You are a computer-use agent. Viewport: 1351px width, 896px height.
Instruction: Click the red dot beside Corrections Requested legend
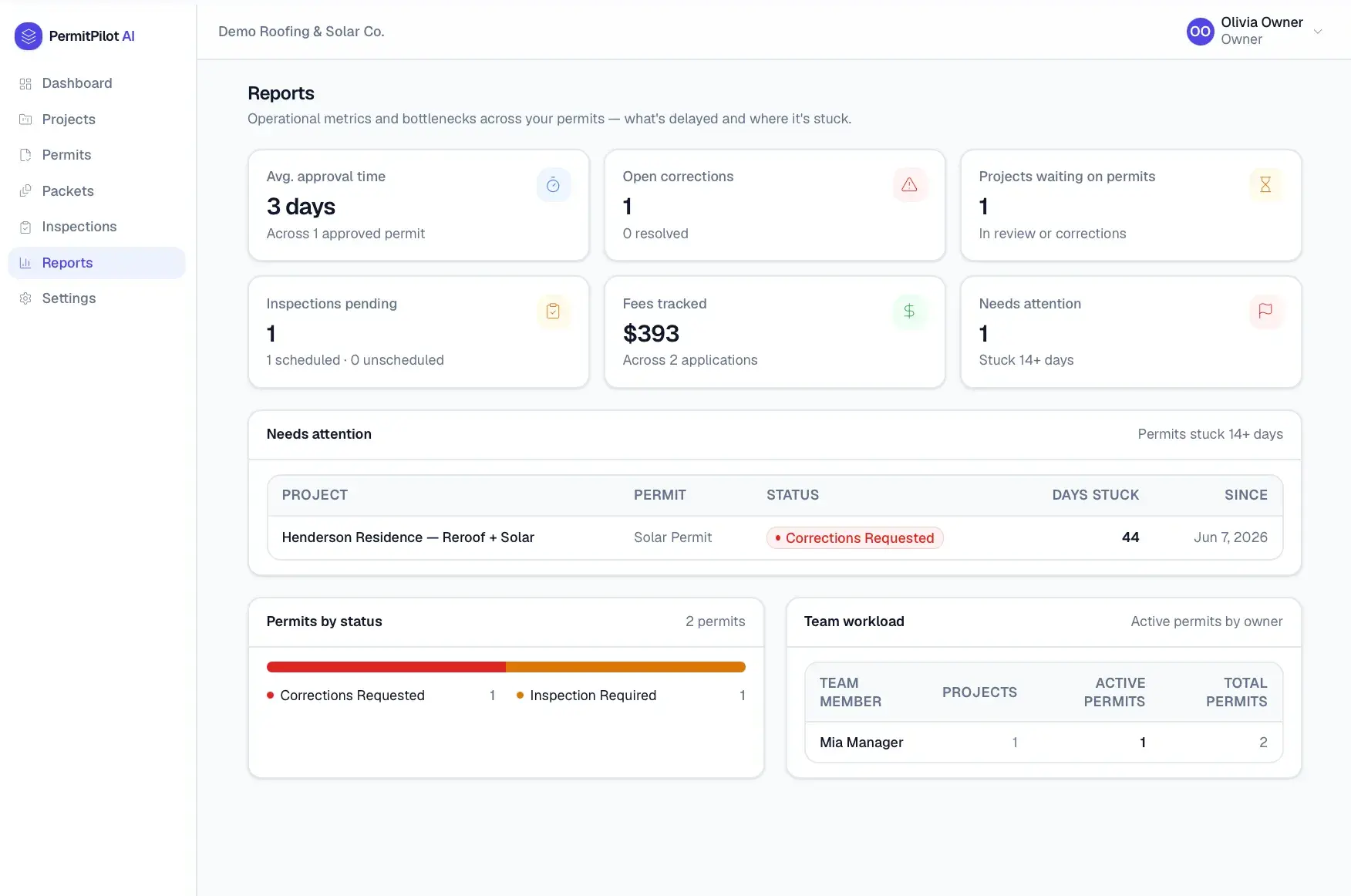tap(271, 696)
